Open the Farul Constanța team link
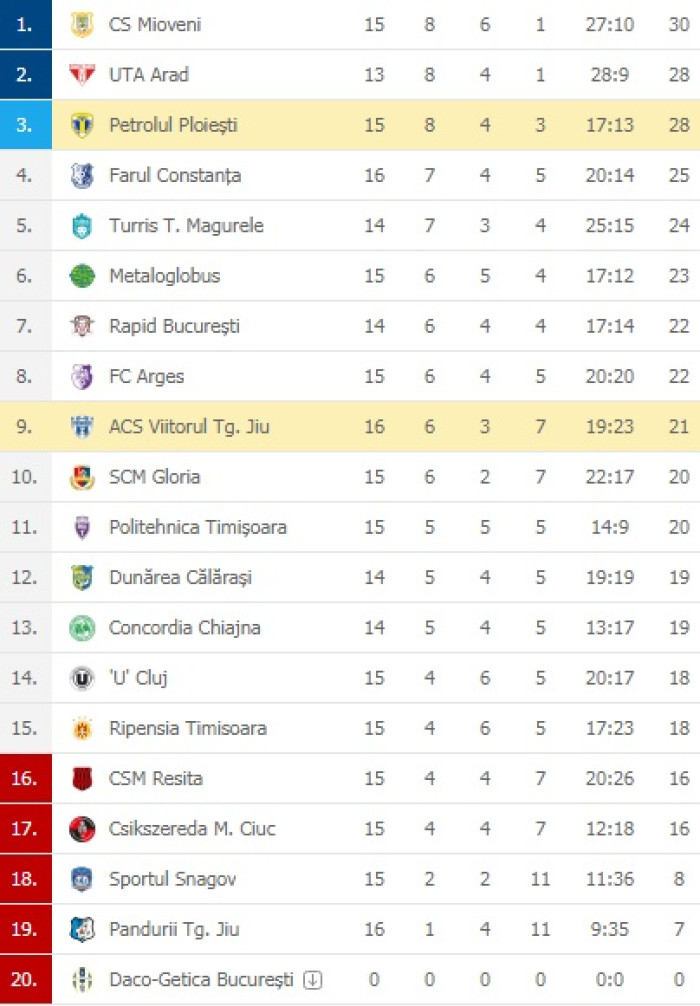700x1006 pixels. [x=175, y=175]
